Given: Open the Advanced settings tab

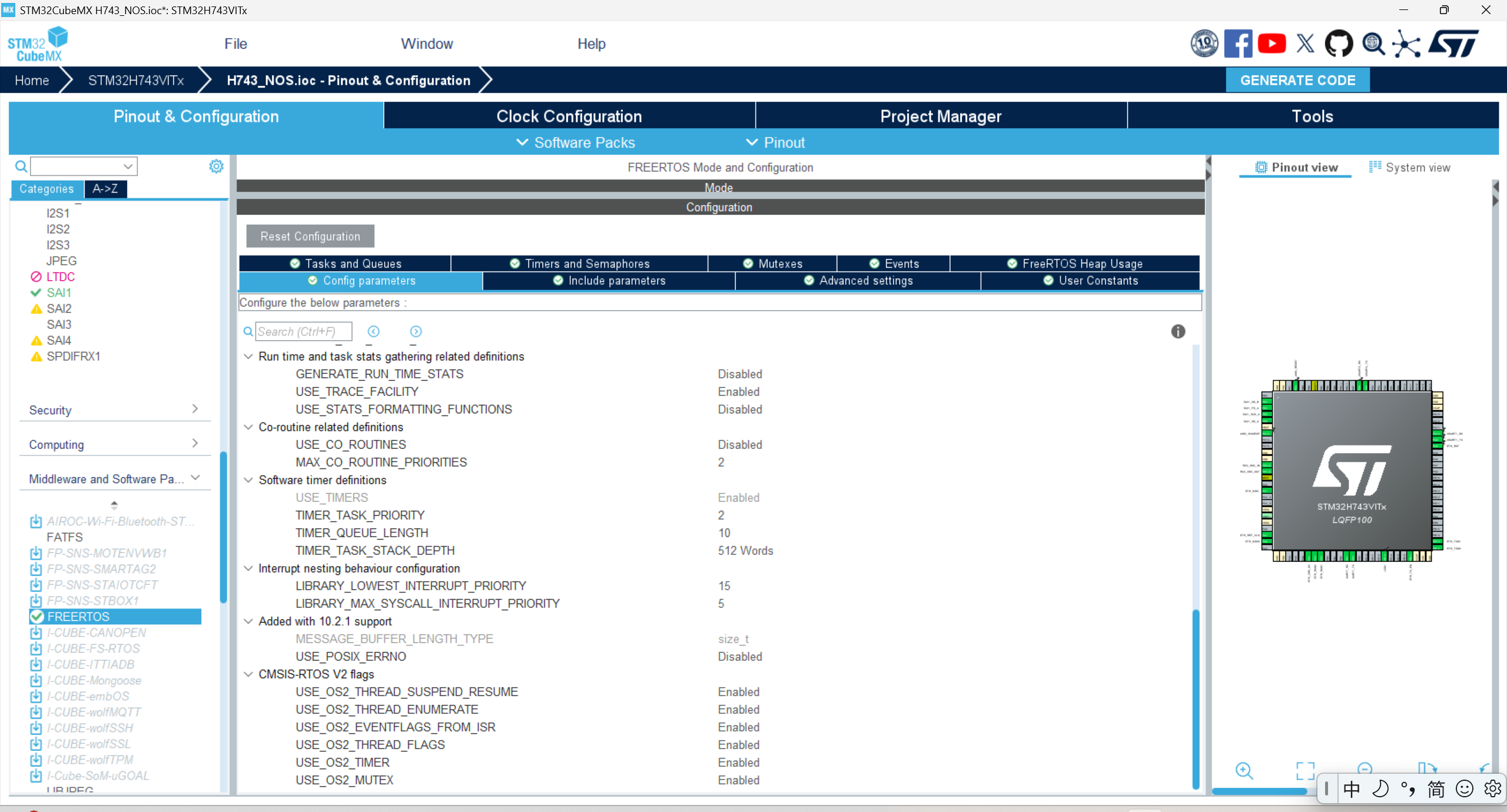Looking at the screenshot, I should point(858,281).
